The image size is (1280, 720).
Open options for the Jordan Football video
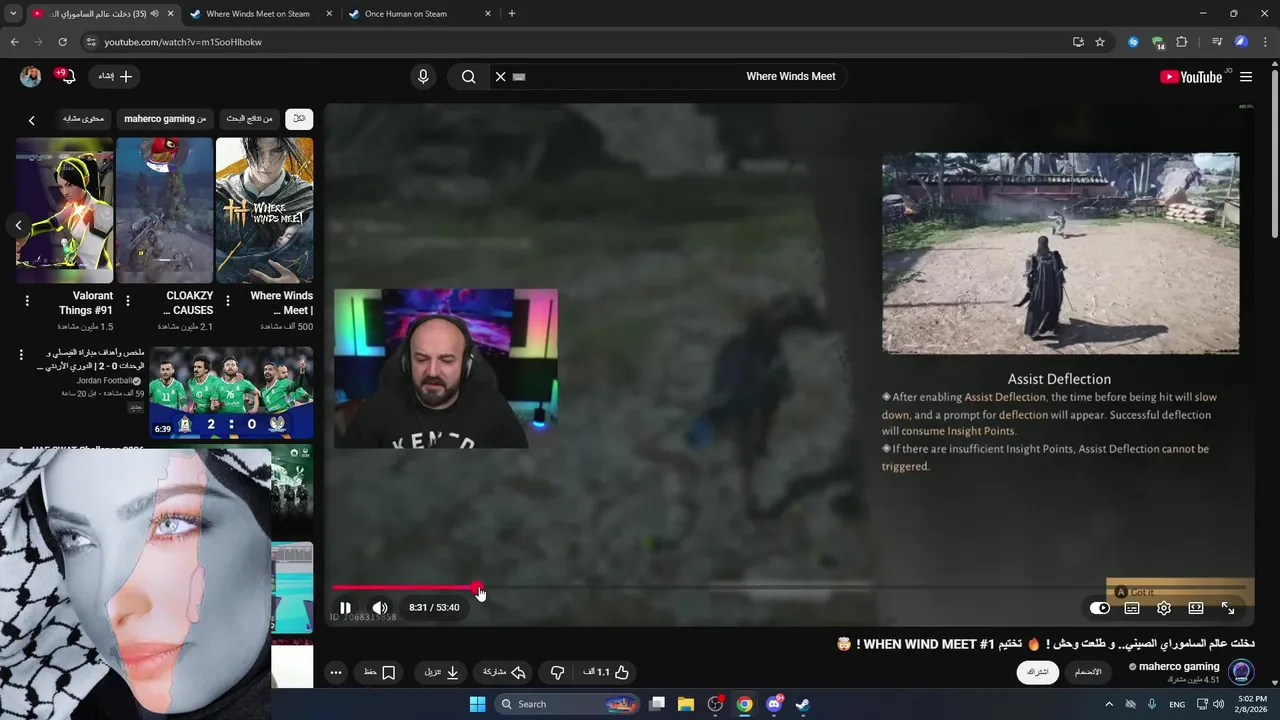click(x=21, y=355)
